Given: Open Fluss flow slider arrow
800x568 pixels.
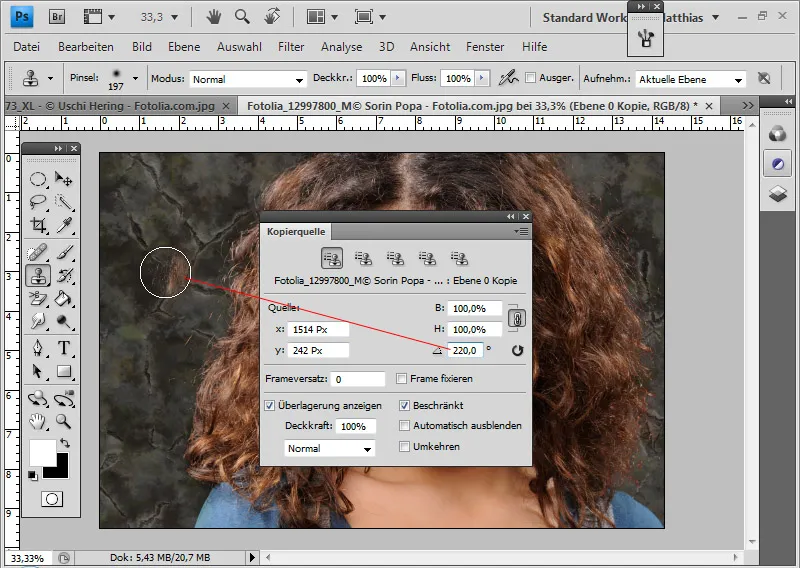Looking at the screenshot, I should click(x=482, y=78).
